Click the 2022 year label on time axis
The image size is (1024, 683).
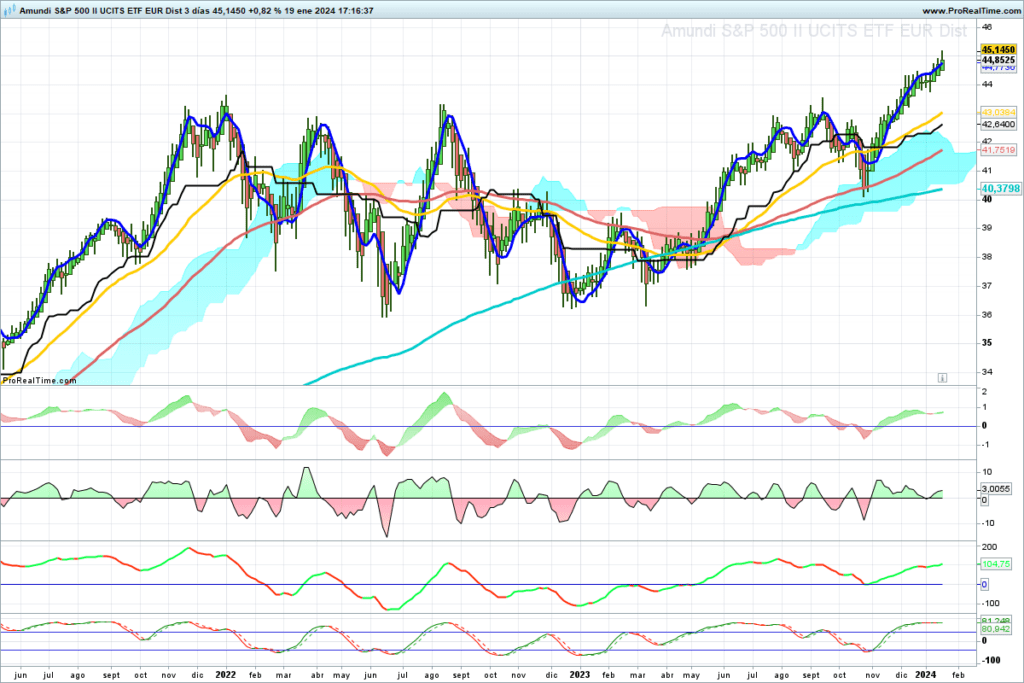tap(225, 675)
